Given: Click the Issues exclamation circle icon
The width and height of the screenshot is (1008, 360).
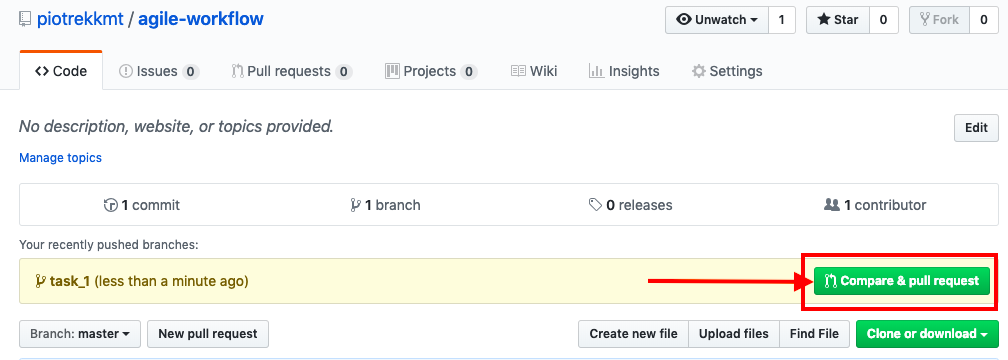Looking at the screenshot, I should [x=126, y=71].
